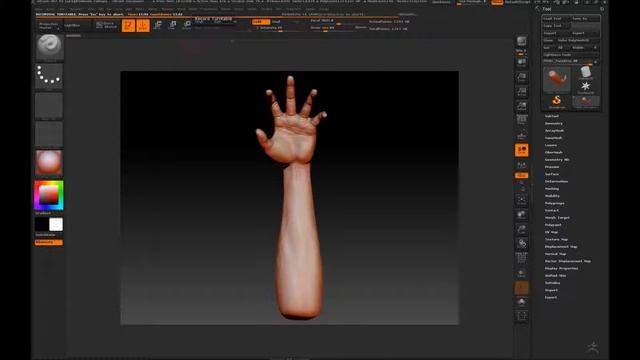The width and height of the screenshot is (640, 360).
Task: Open the Dots stroke type selector
Action: click(49, 76)
